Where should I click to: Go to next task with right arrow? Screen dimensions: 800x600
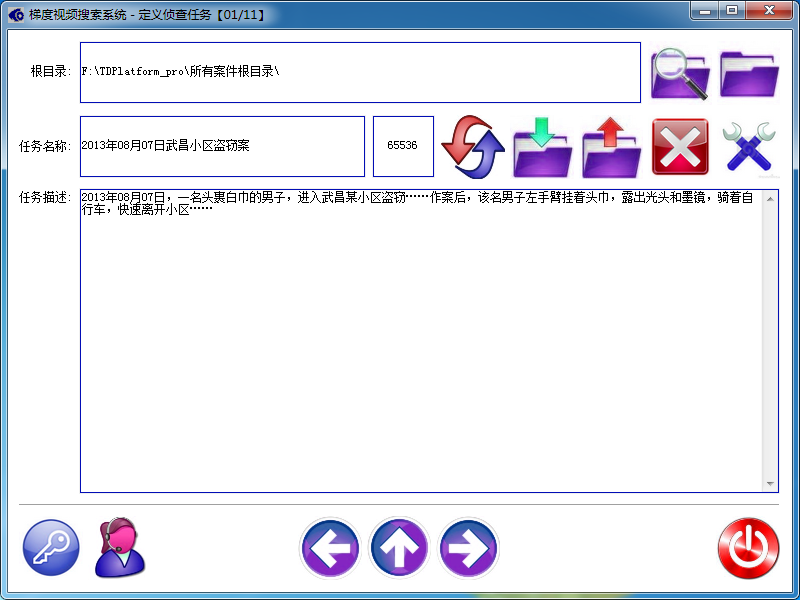point(468,548)
